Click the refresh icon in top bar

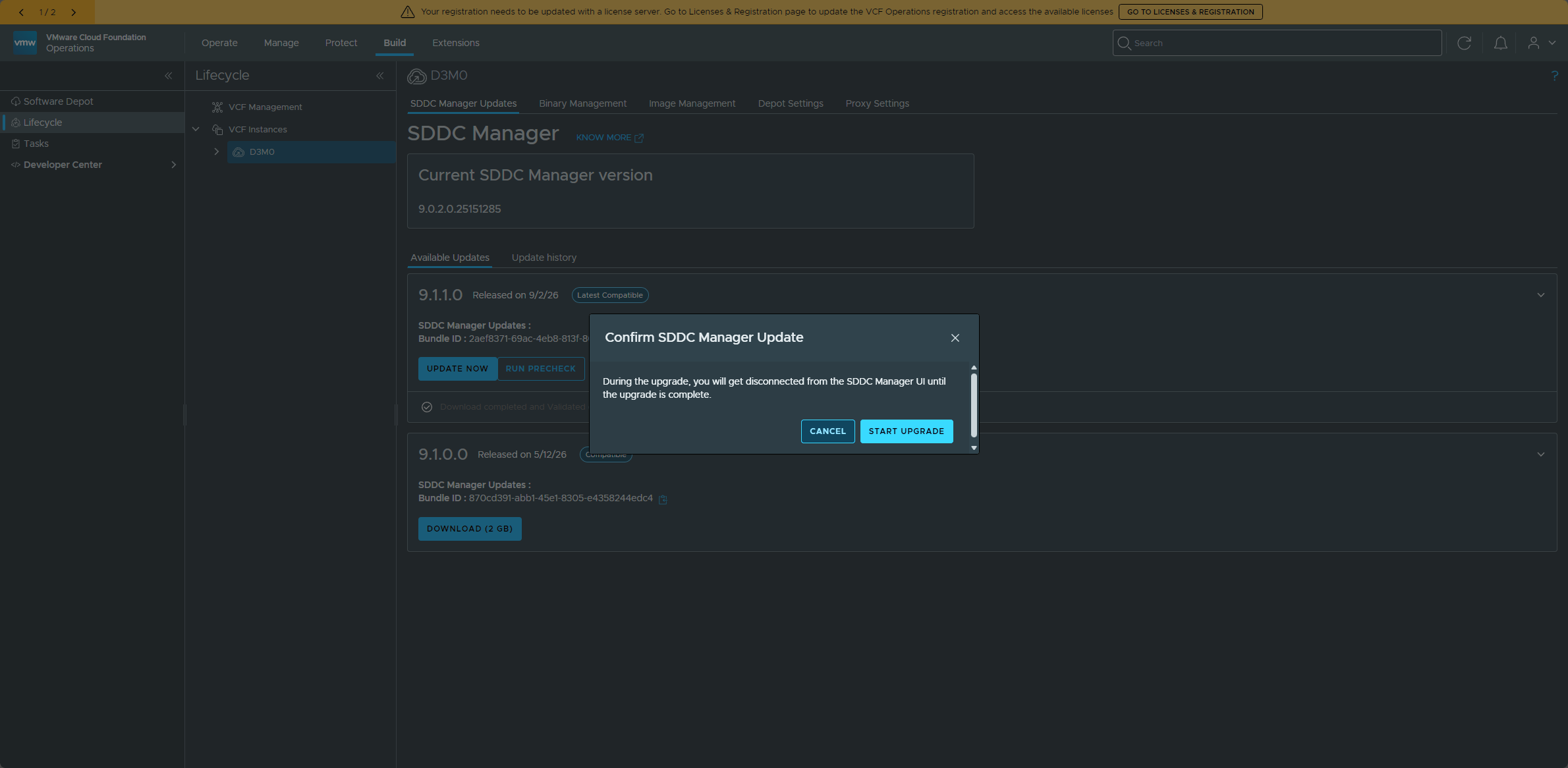1464,43
